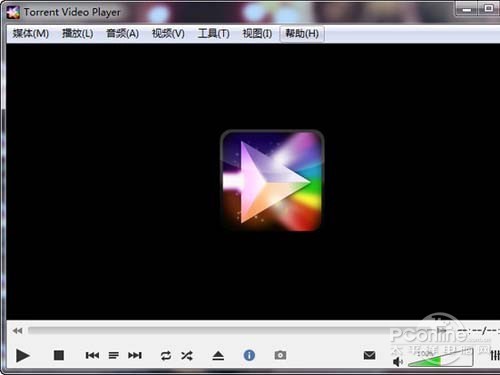Start playback with the Play button

(x=23, y=355)
